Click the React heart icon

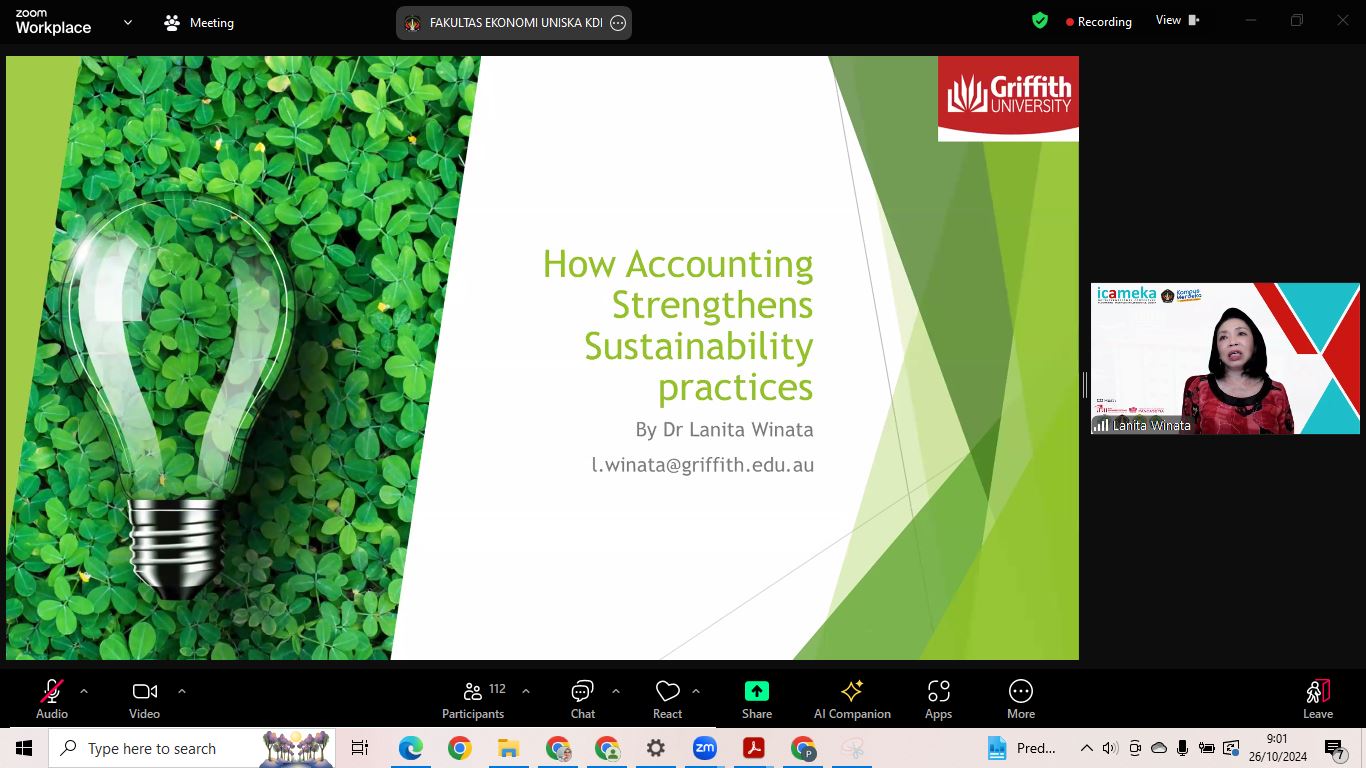click(x=667, y=698)
